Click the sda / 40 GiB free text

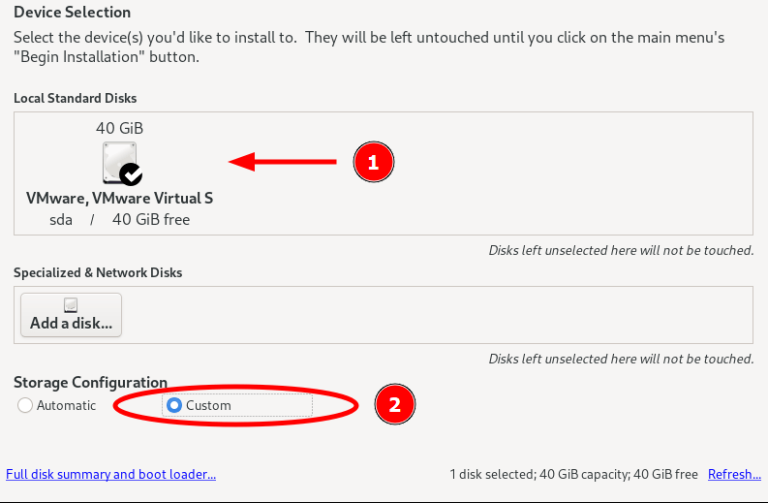pyautogui.click(x=119, y=219)
